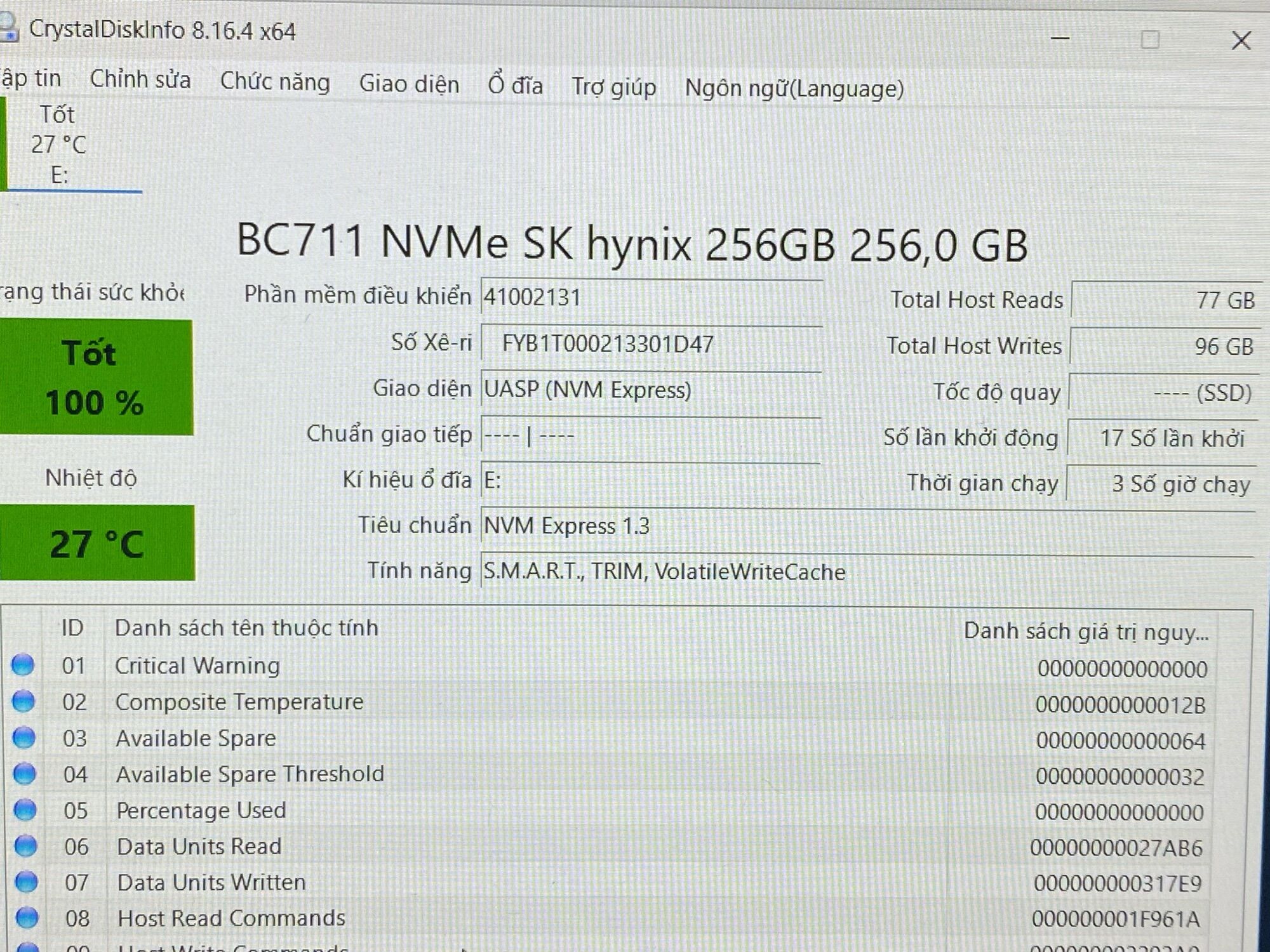Click the rotation rate field ---- (SSD)
This screenshot has height=952, width=1270.
pyautogui.click(x=1164, y=393)
